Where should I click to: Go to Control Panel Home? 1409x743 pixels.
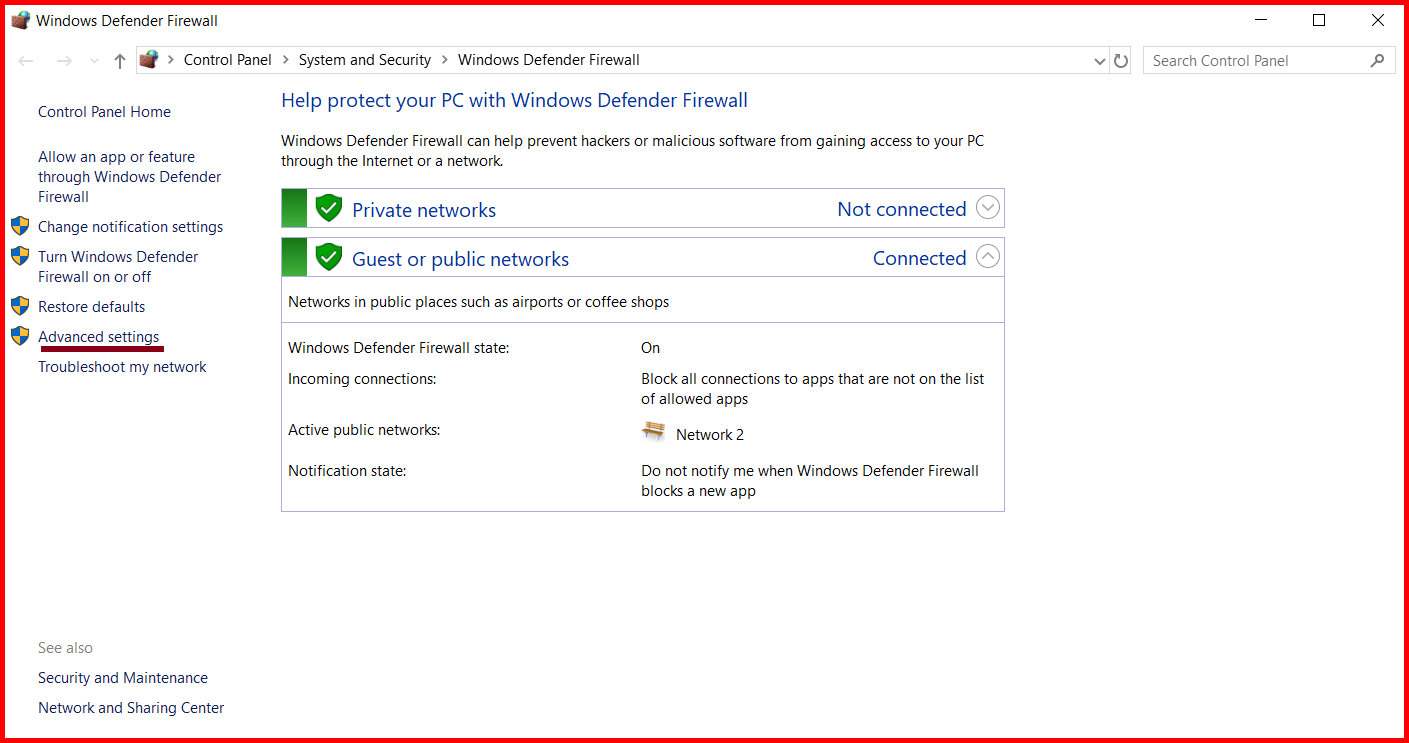pos(103,111)
